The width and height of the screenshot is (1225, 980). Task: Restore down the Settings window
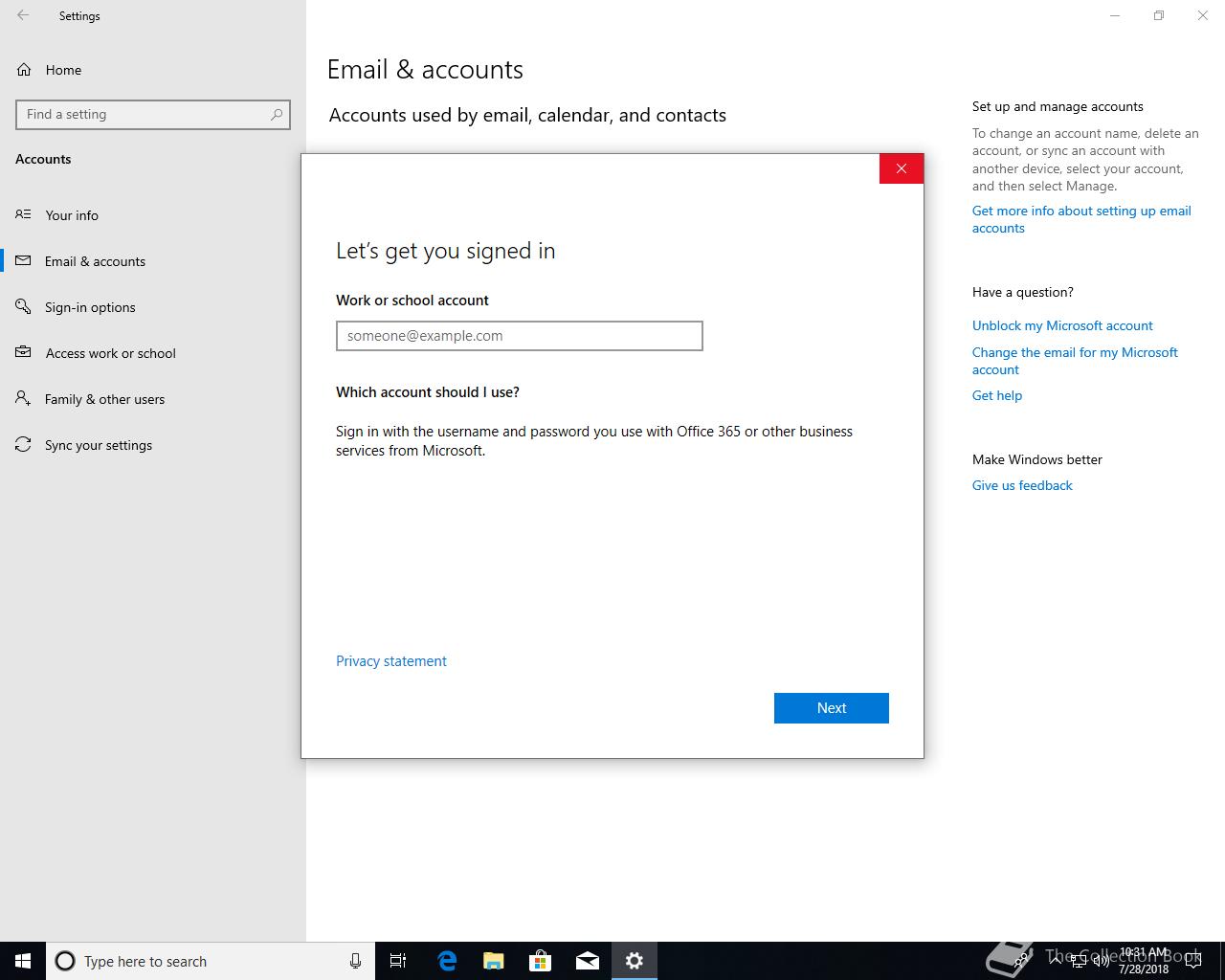click(1159, 15)
